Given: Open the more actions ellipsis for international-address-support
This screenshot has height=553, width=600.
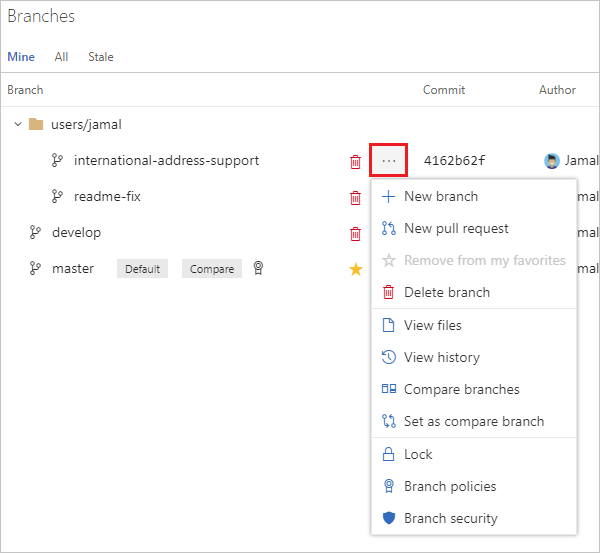Looking at the screenshot, I should point(388,160).
